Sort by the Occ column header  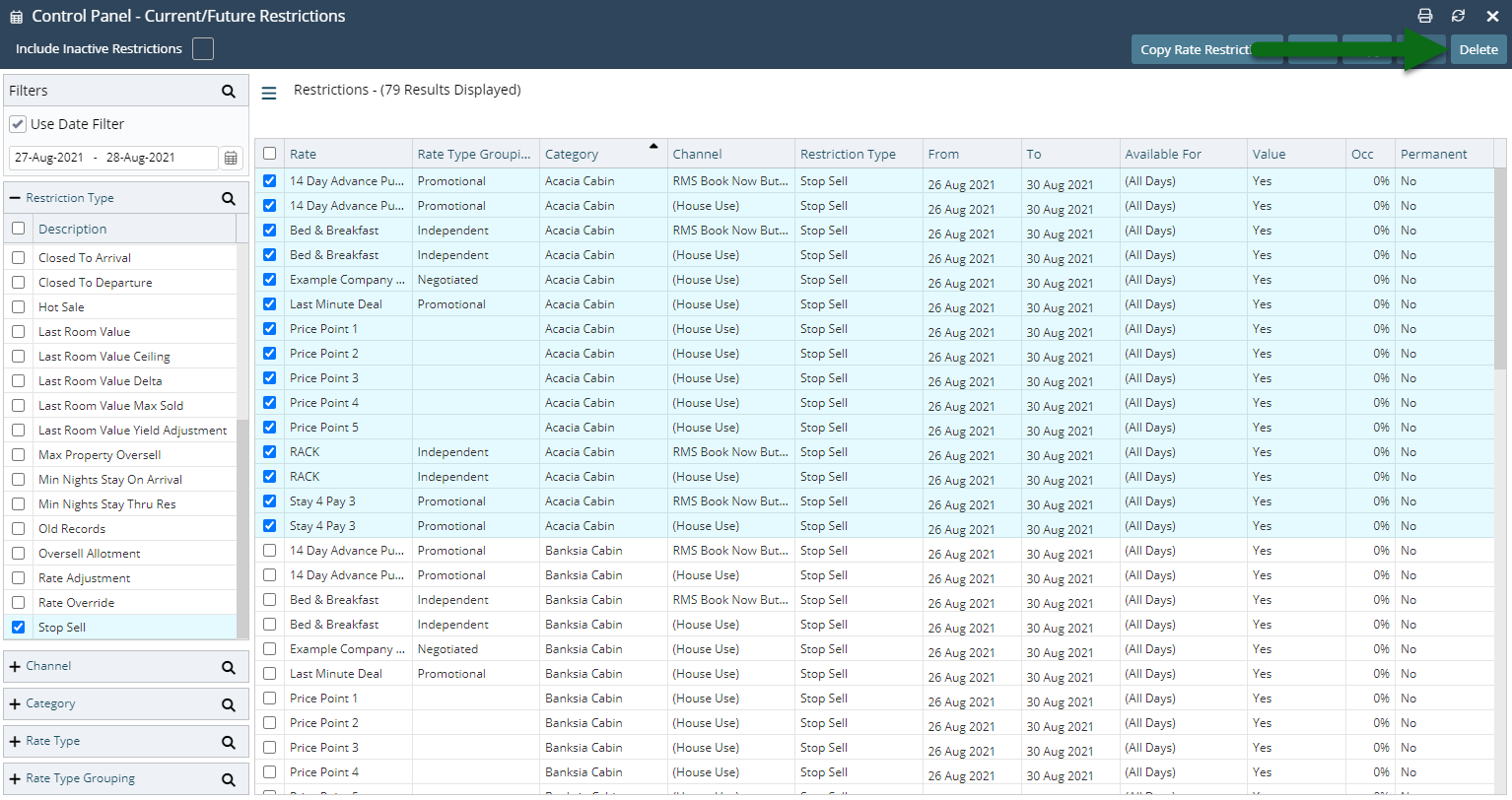coord(1370,154)
